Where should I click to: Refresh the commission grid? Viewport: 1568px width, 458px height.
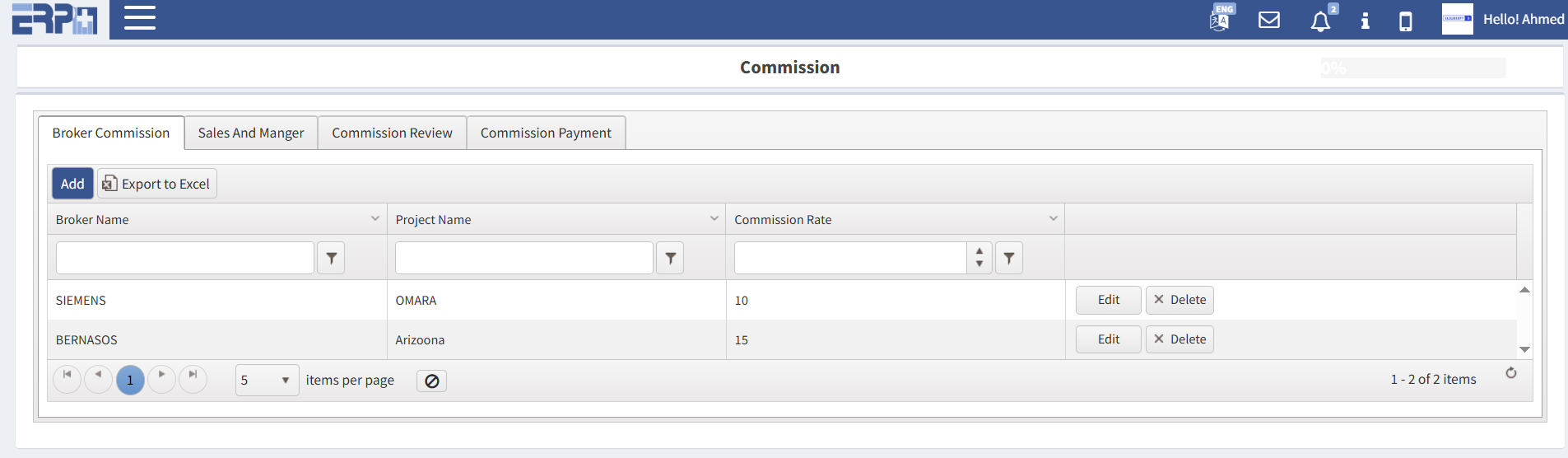click(1511, 373)
